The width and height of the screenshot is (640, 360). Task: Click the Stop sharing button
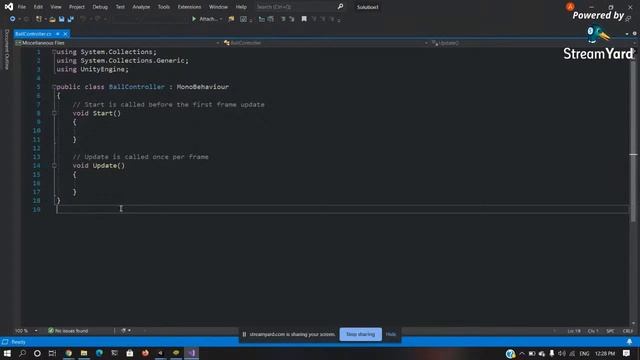(360, 334)
